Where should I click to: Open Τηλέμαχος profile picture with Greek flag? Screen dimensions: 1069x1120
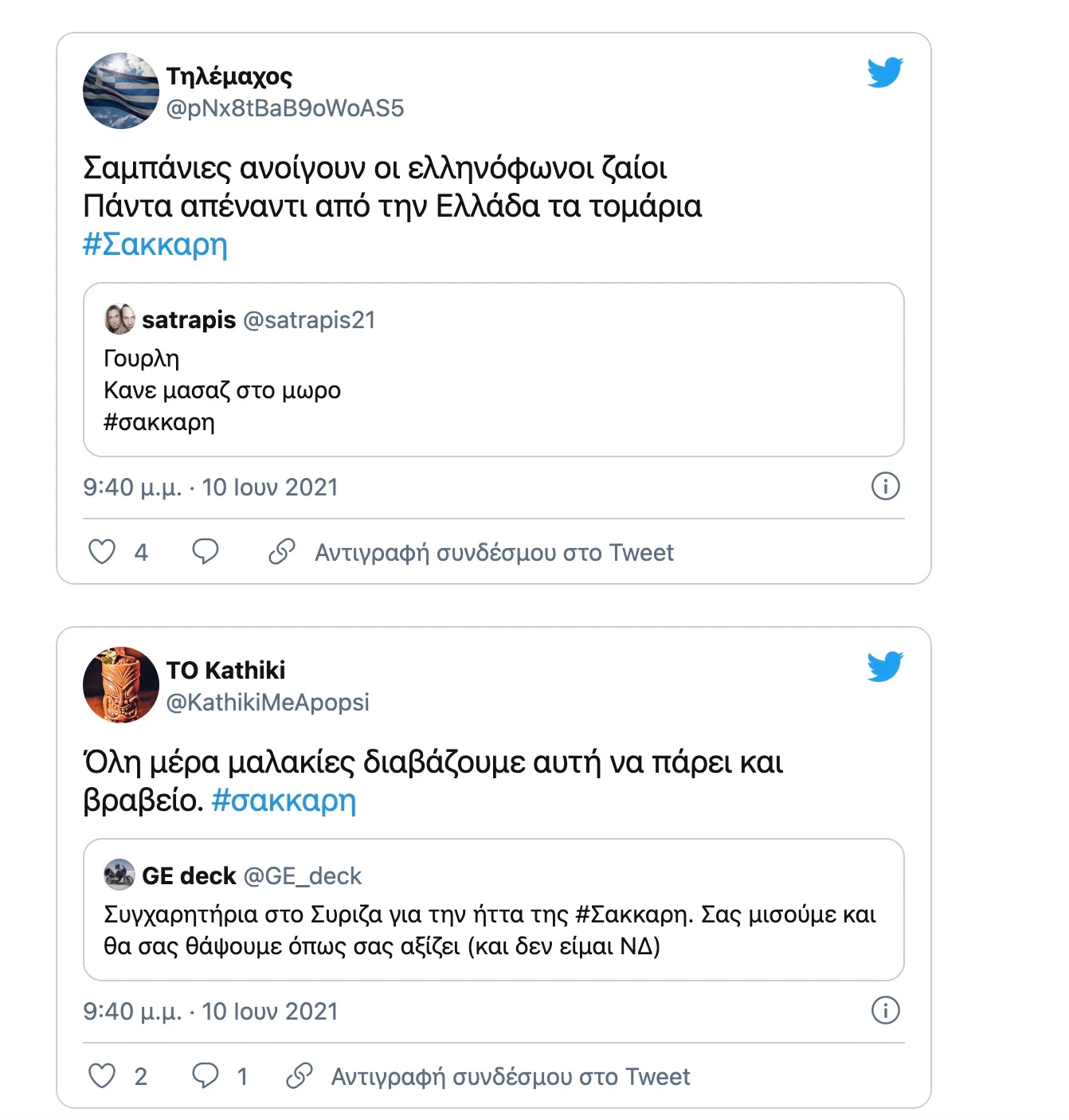point(121,91)
